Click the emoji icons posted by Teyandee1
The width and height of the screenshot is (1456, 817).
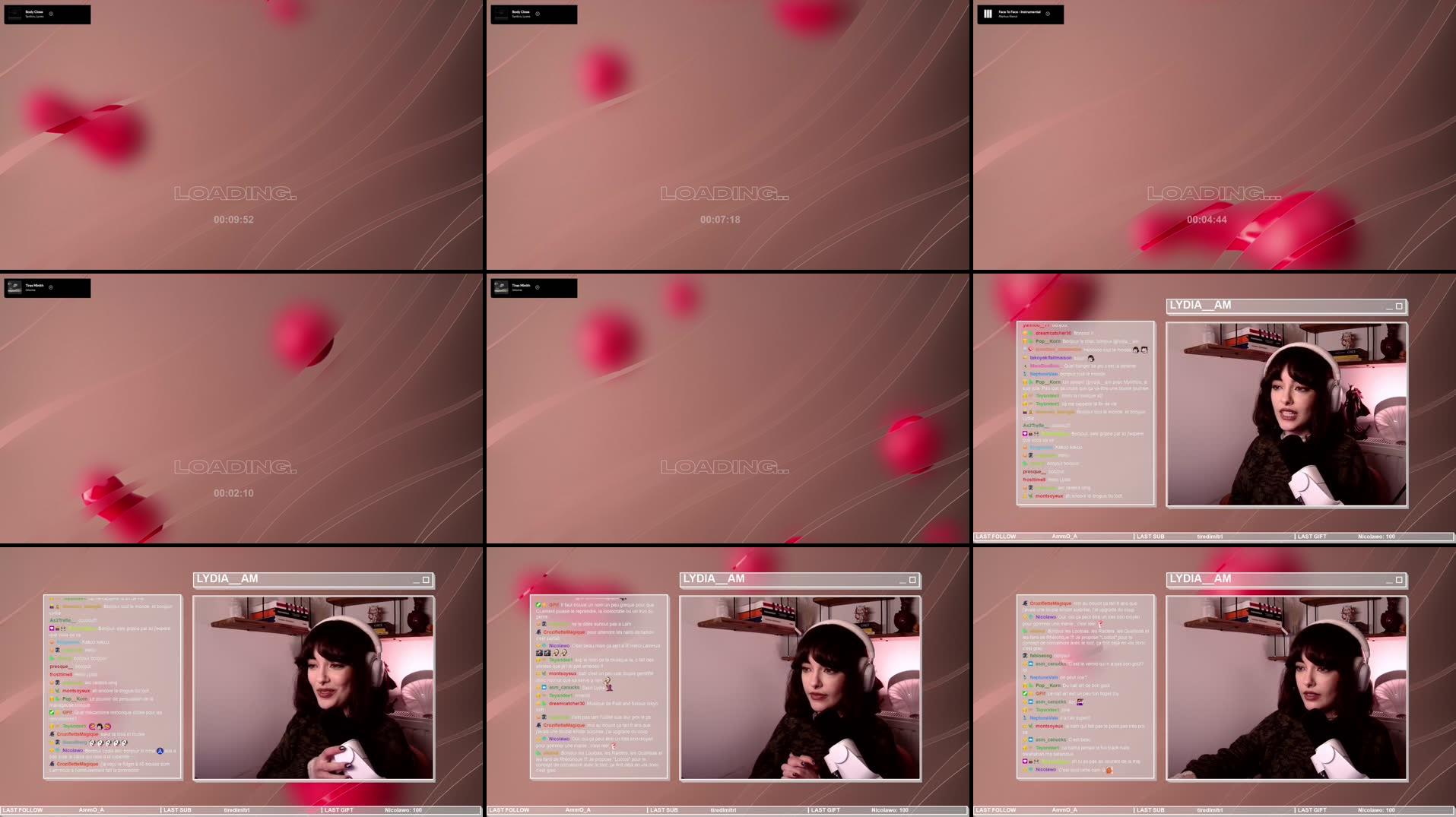[99, 727]
